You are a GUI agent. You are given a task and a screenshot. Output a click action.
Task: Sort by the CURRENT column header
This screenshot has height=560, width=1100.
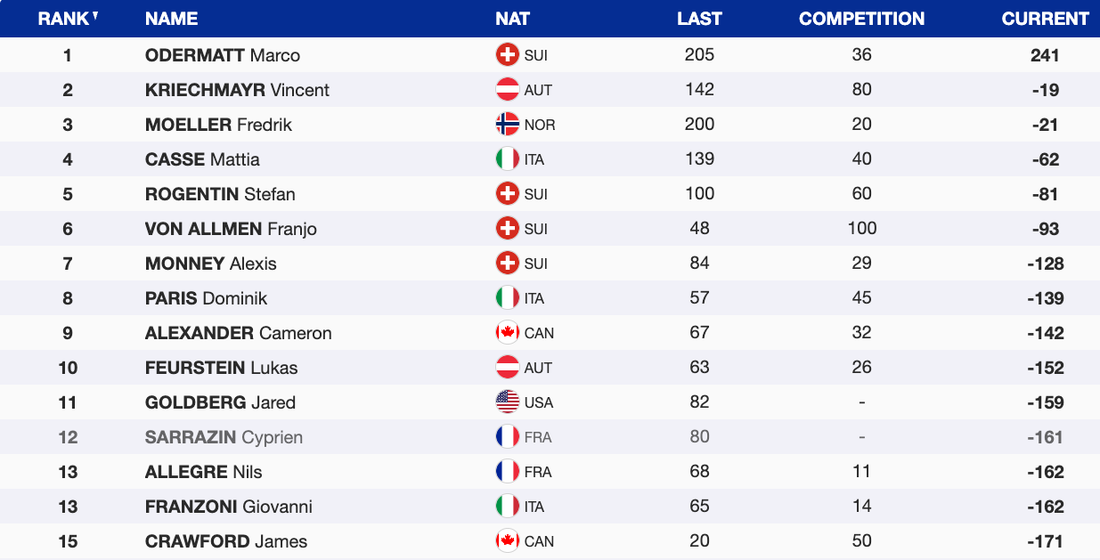tap(1045, 19)
